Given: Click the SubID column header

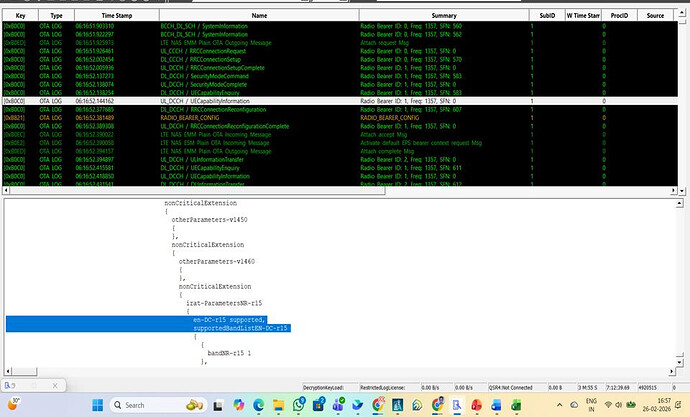Looking at the screenshot, I should (547, 15).
